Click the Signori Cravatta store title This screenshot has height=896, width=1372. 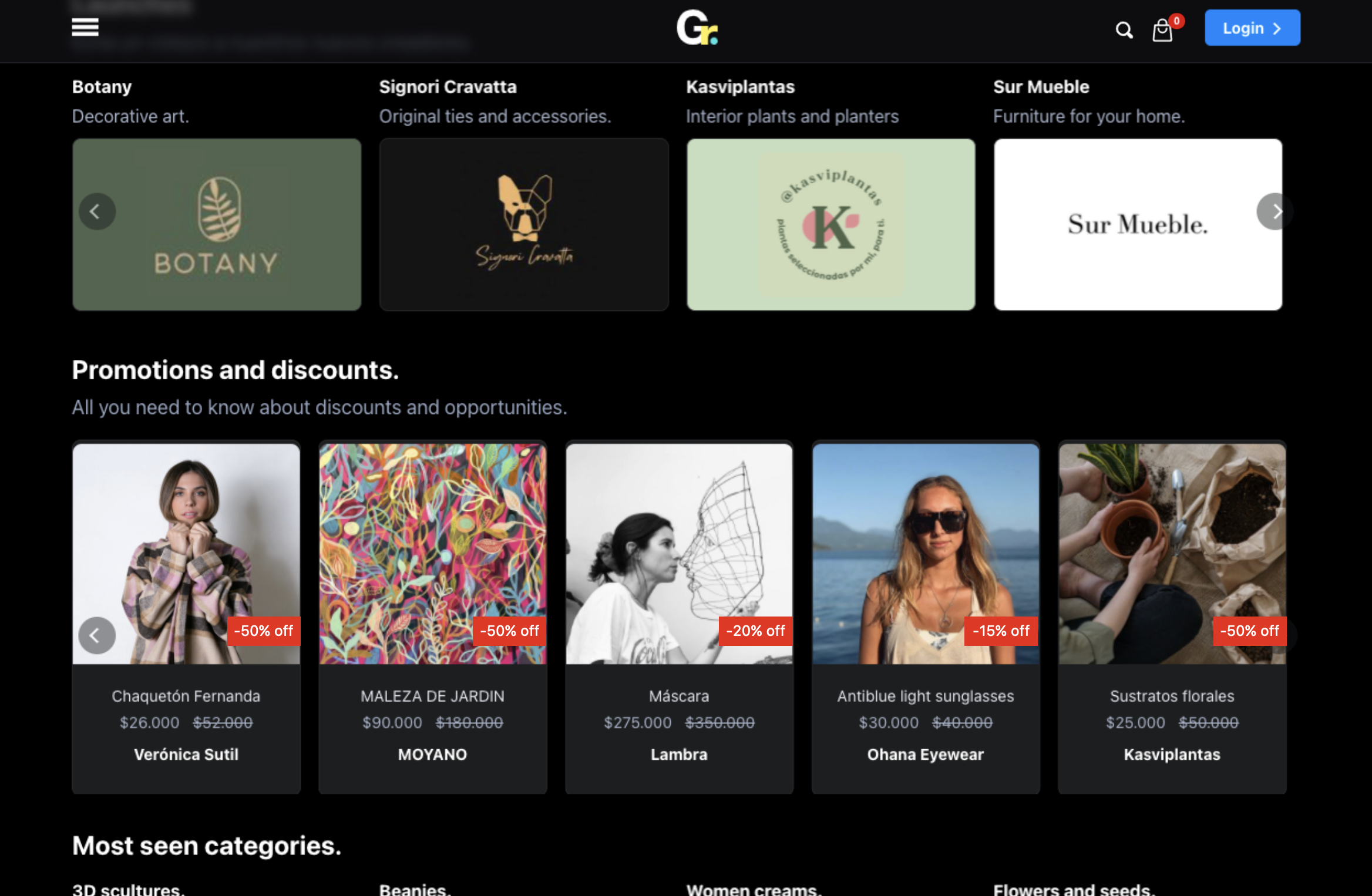tap(448, 87)
